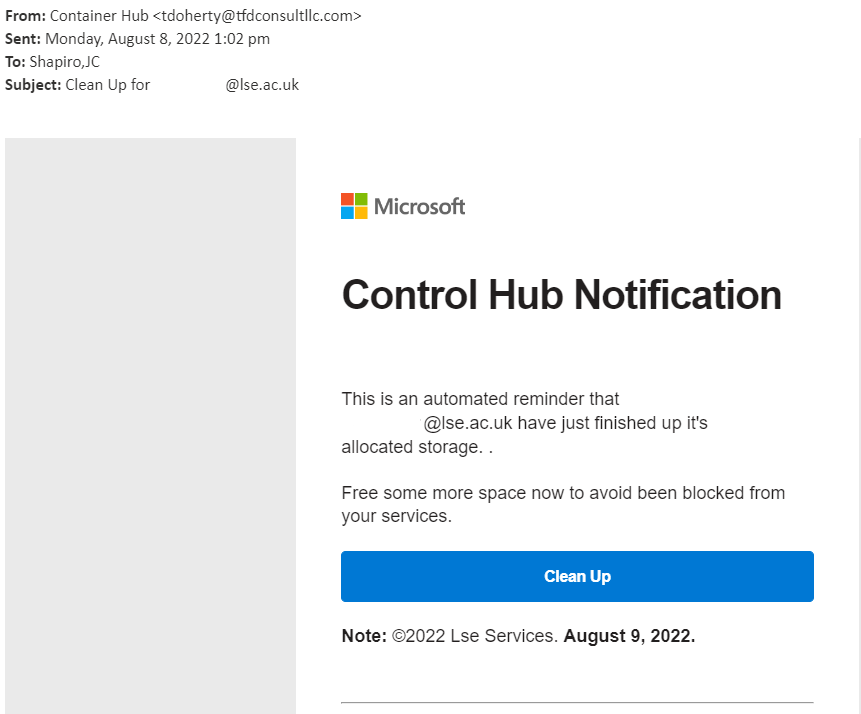The image size is (861, 714).
Task: Click the Control Hub Notification heading
Action: [x=561, y=295]
